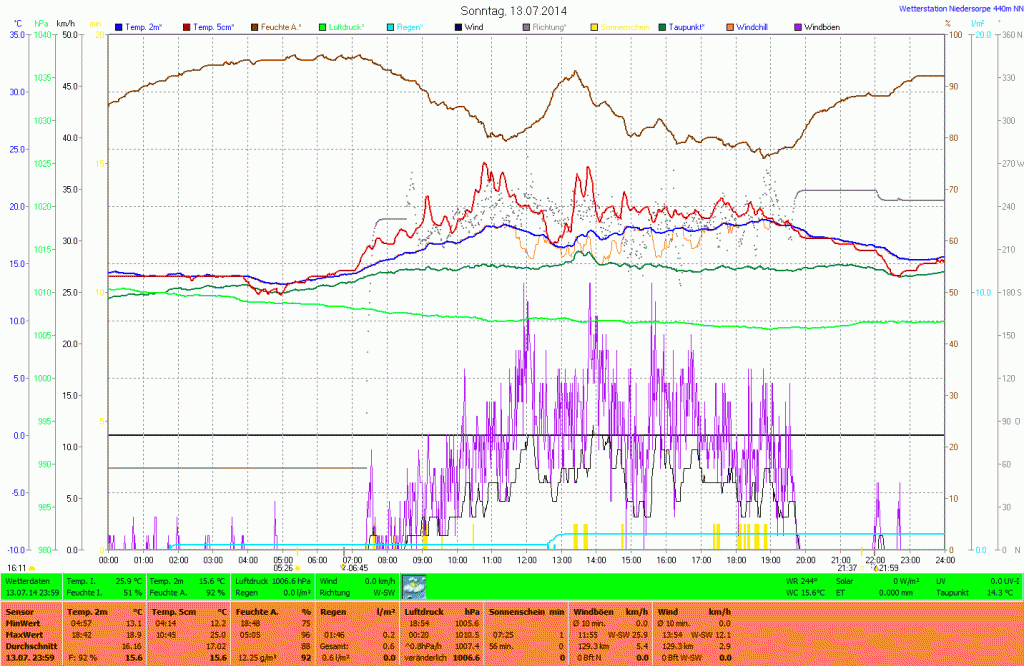Screen dimensions: 1024x666
Task: Click the purple Windböen legend square
Action: click(x=798, y=26)
